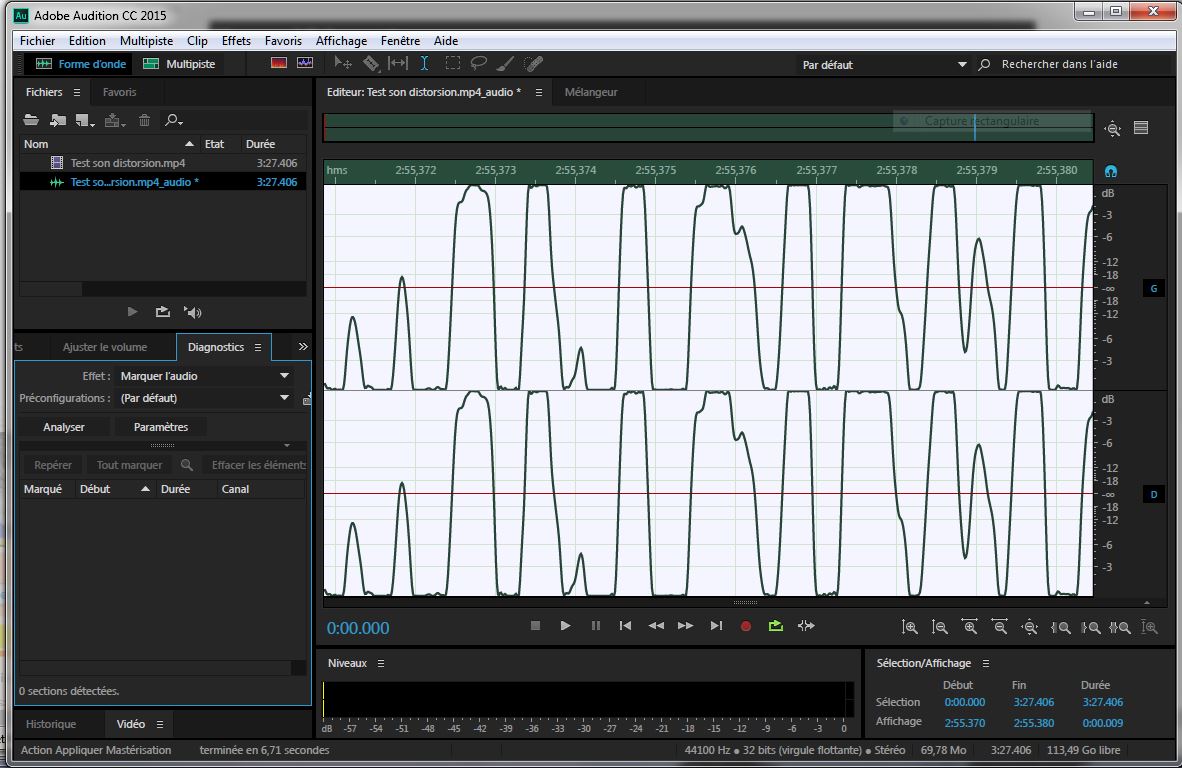Switch to the Mélangeur tab

tap(590, 92)
